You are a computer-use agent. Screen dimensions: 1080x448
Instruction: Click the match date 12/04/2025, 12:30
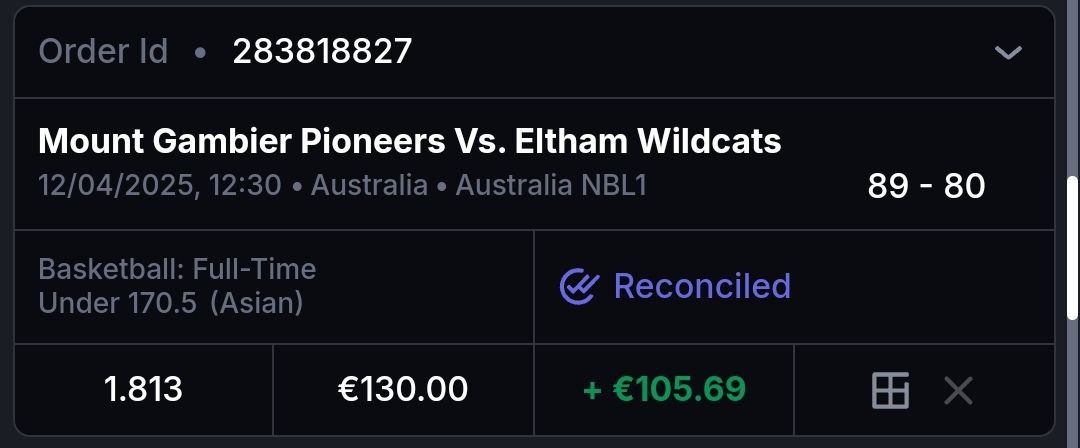pos(160,186)
